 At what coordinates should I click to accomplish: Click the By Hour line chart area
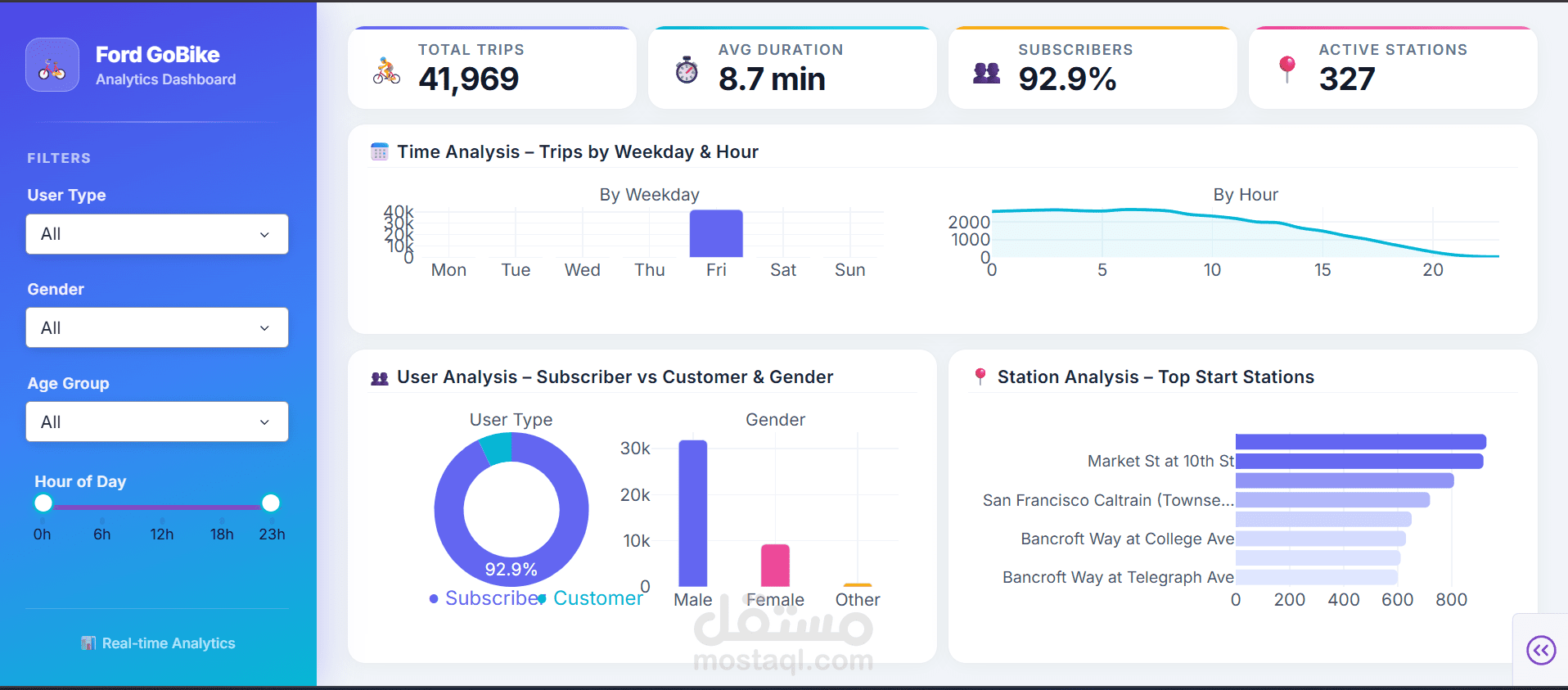[1246, 233]
